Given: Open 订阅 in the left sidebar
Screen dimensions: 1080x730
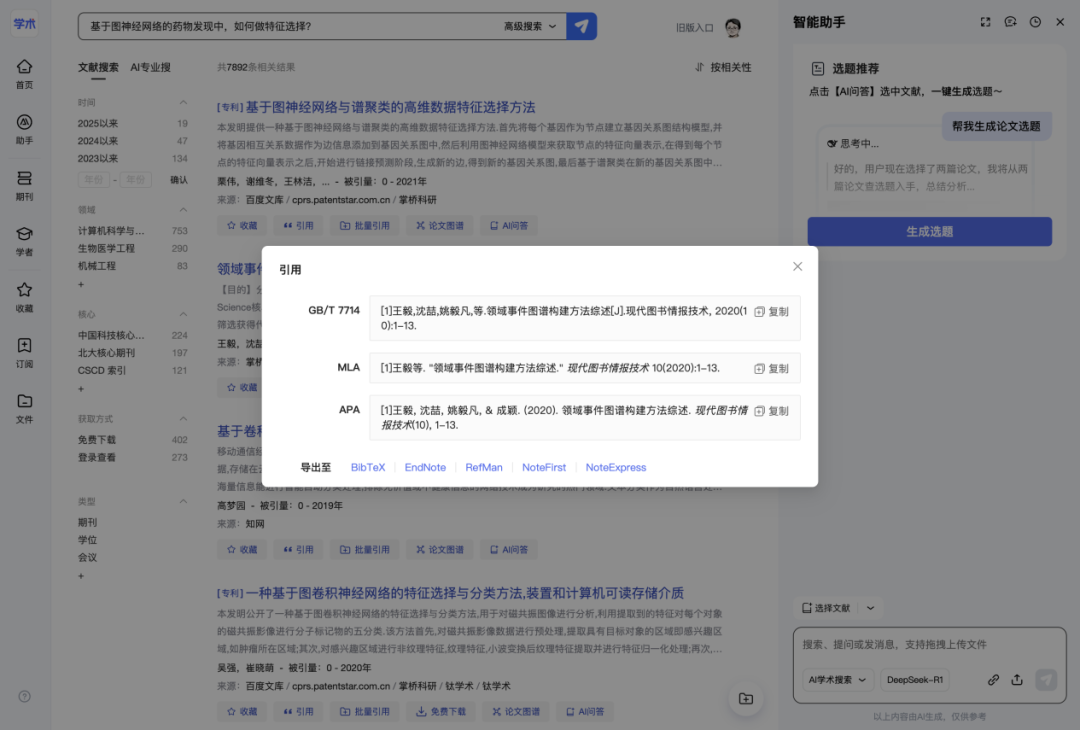Looking at the screenshot, I should click(x=24, y=353).
